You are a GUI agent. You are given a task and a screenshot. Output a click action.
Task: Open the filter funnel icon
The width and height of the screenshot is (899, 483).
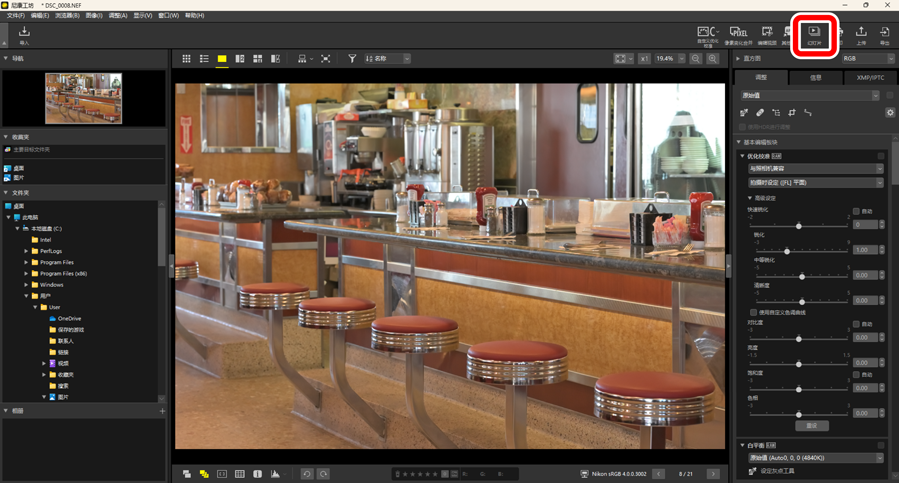[352, 59]
